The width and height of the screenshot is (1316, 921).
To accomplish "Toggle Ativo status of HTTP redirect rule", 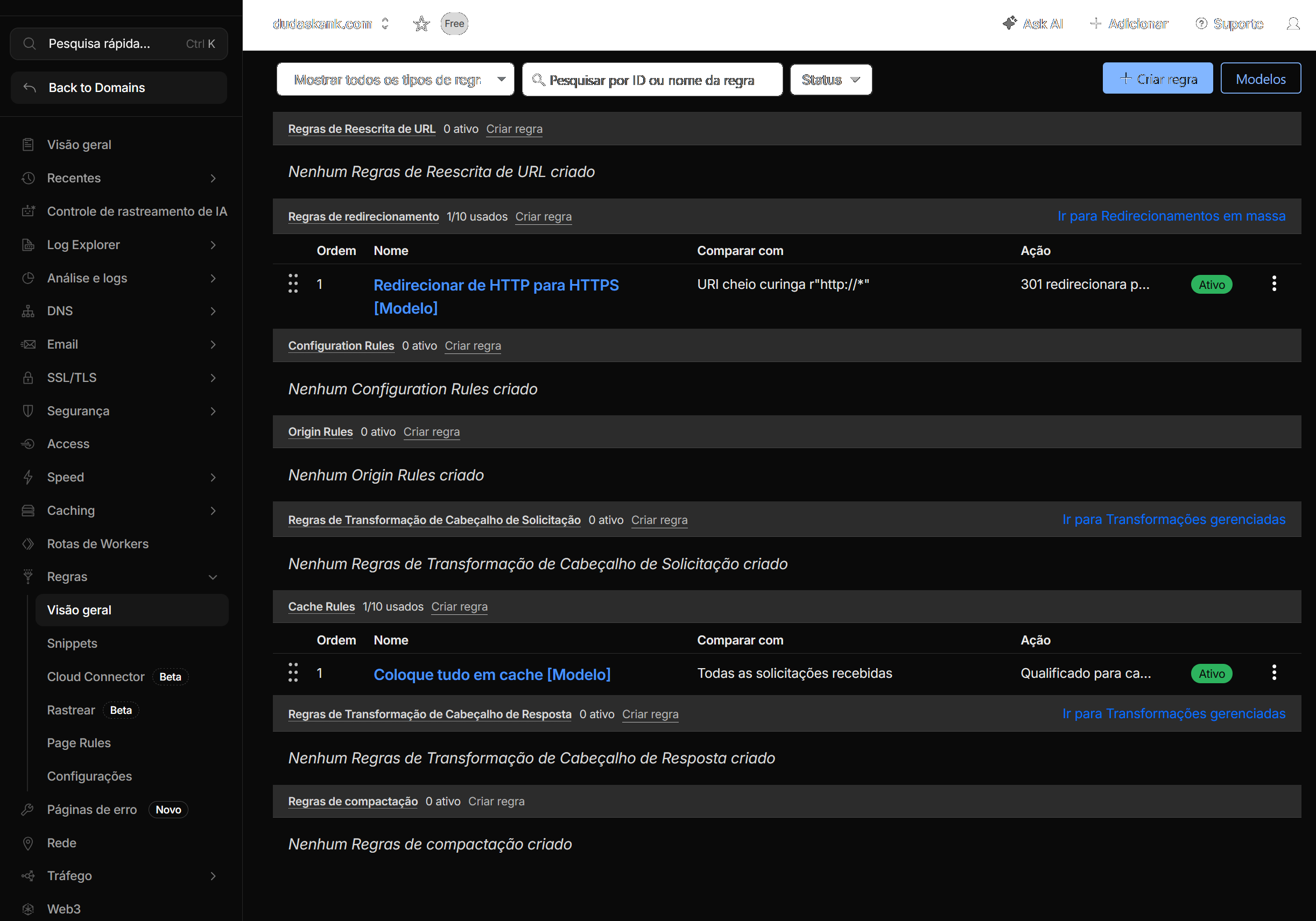I will pos(1211,285).
